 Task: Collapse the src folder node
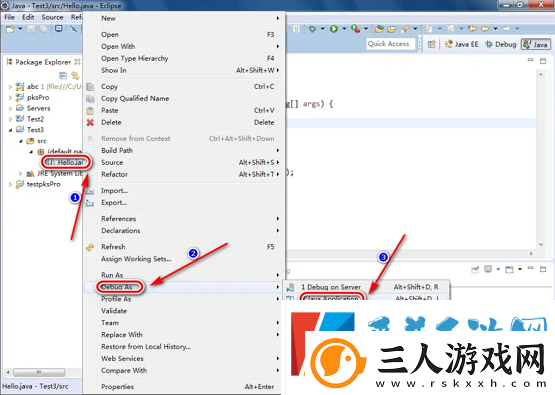pos(21,141)
